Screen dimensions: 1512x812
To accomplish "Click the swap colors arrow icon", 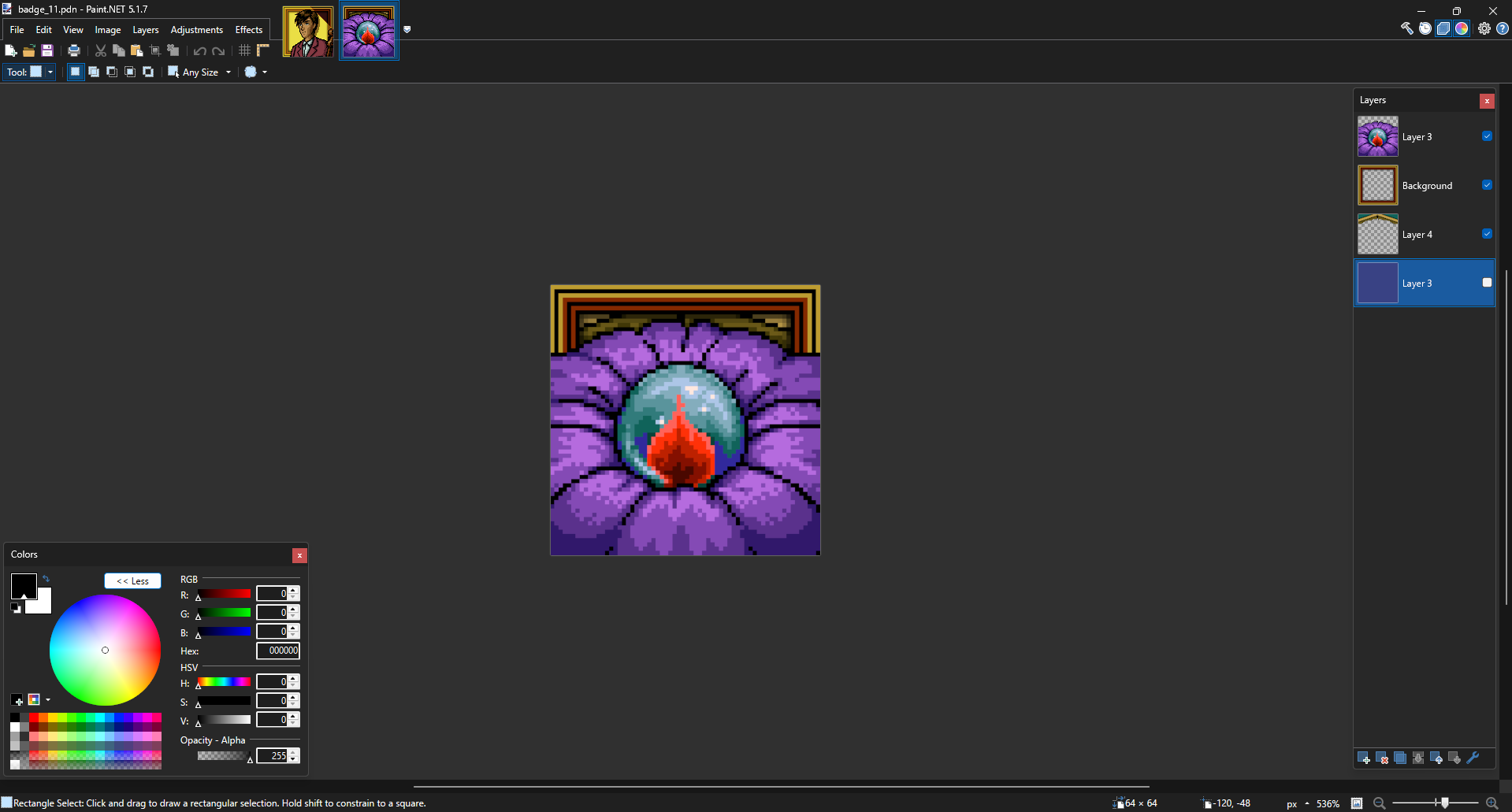I will tap(46, 578).
